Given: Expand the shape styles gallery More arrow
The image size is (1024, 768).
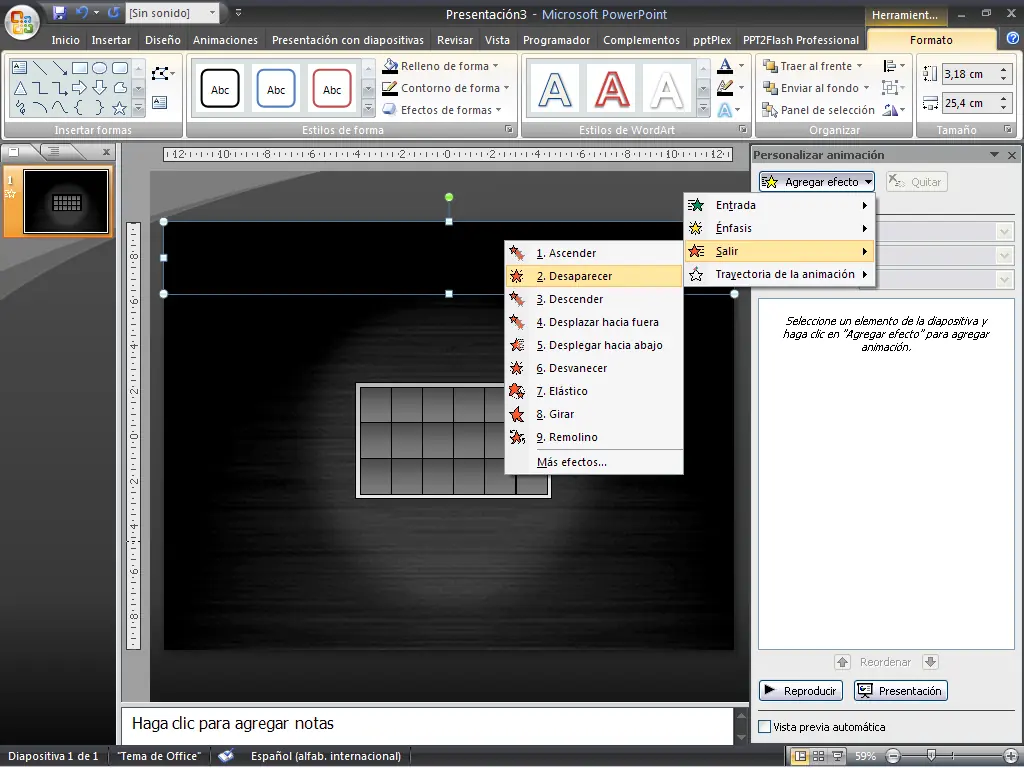Looking at the screenshot, I should [368, 108].
